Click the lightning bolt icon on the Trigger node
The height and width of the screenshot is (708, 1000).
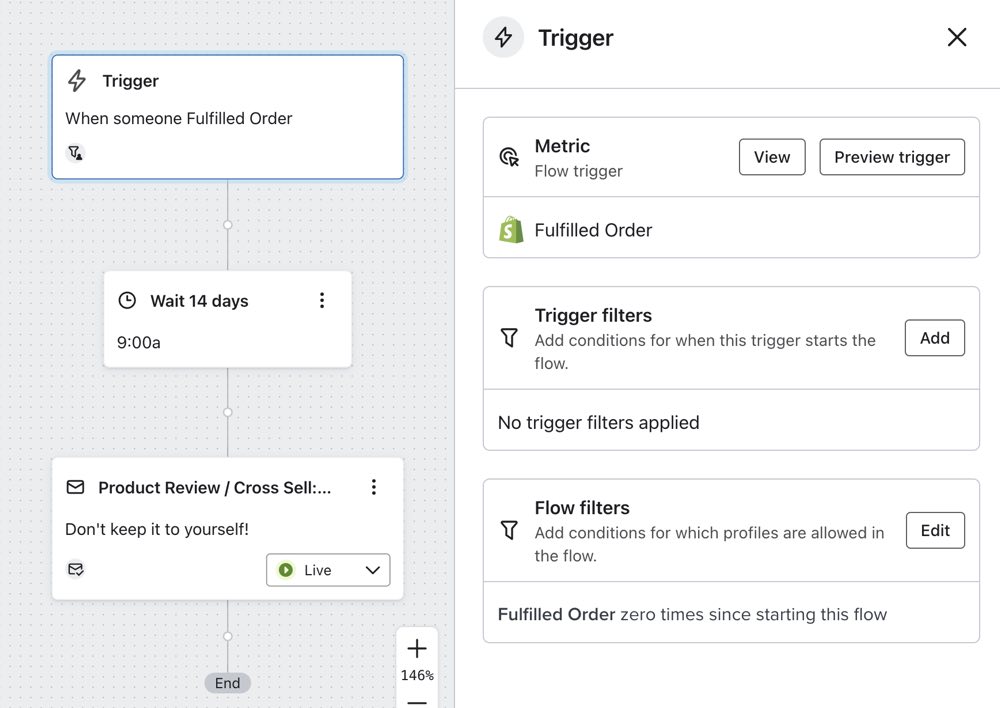pos(77,81)
